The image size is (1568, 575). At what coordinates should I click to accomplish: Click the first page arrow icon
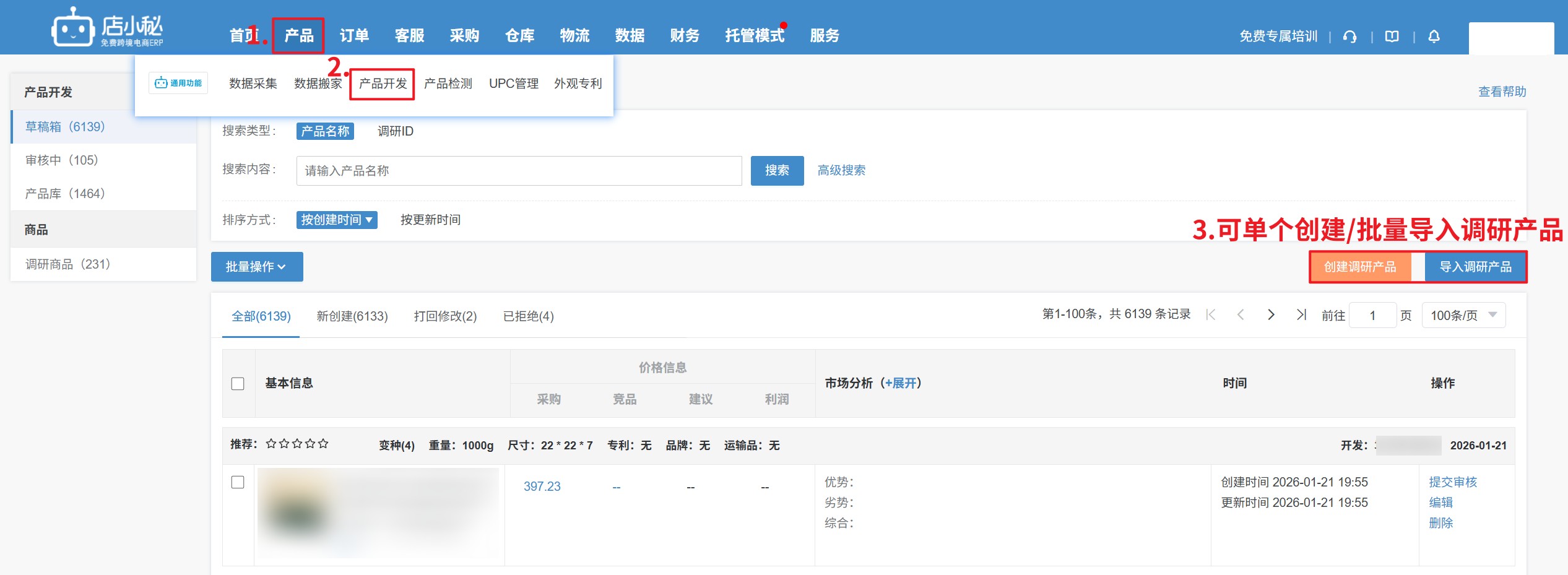pos(1211,315)
